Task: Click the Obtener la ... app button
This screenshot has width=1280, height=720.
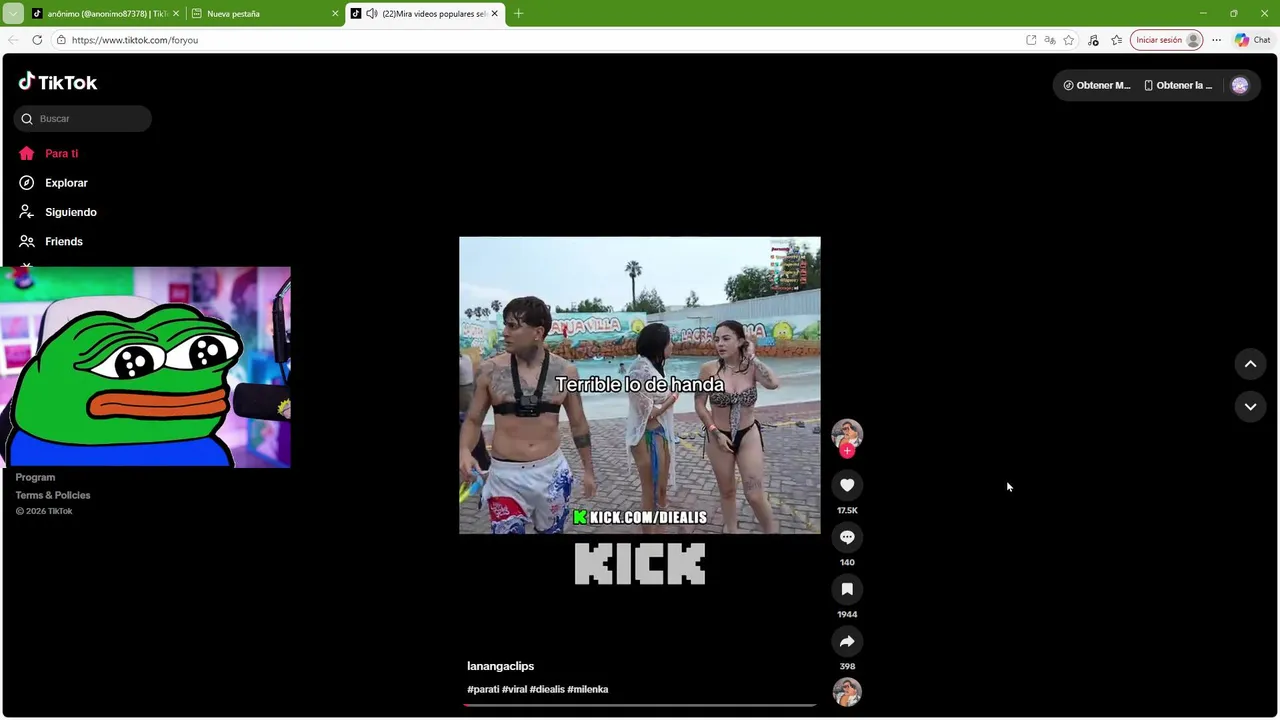Action: (x=1178, y=85)
